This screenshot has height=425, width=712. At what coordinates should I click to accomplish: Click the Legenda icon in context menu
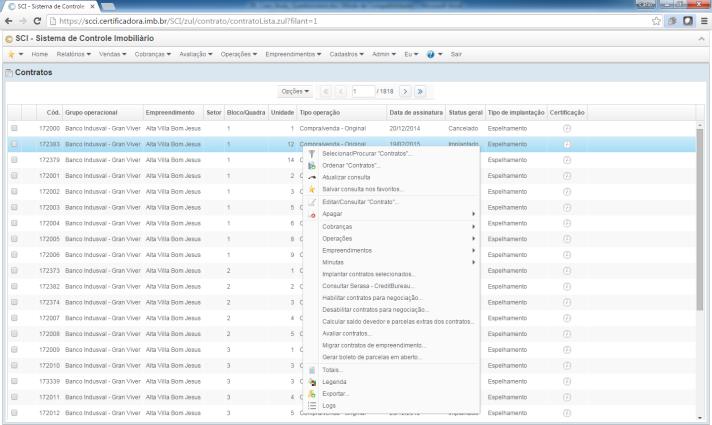(312, 382)
